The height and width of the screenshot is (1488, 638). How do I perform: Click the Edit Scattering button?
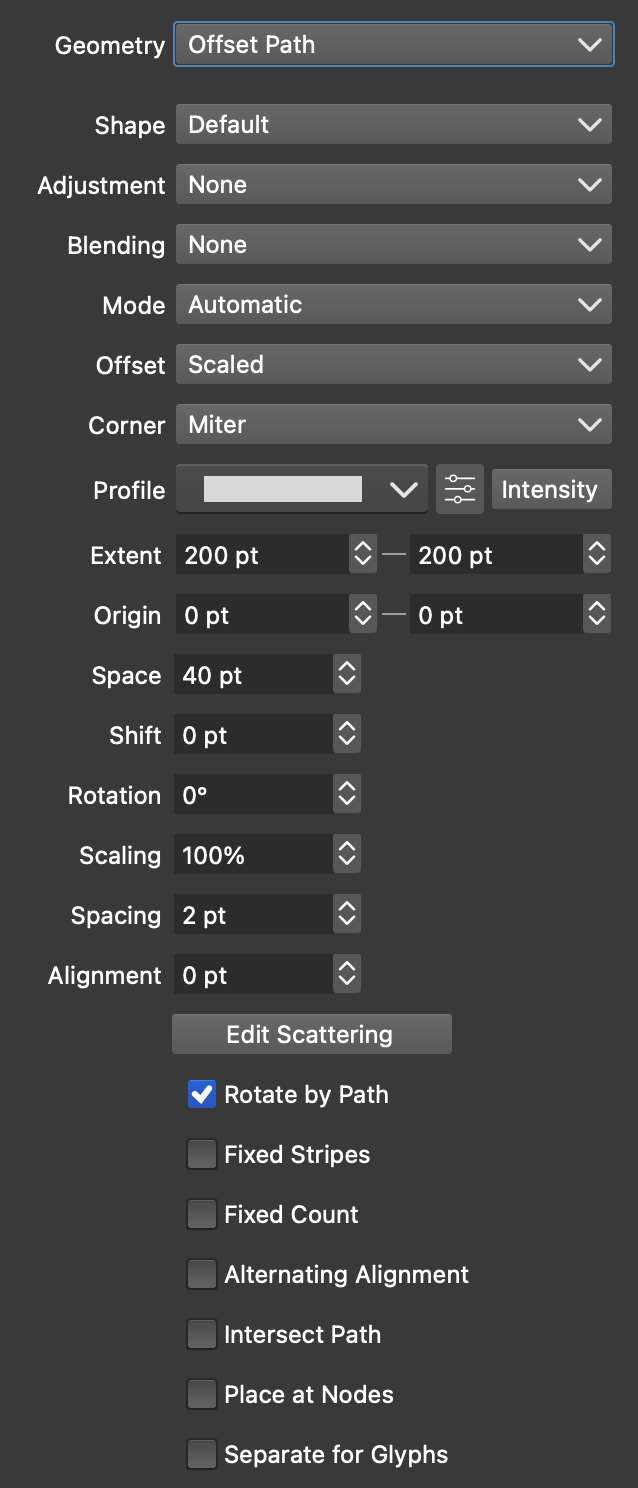311,1034
